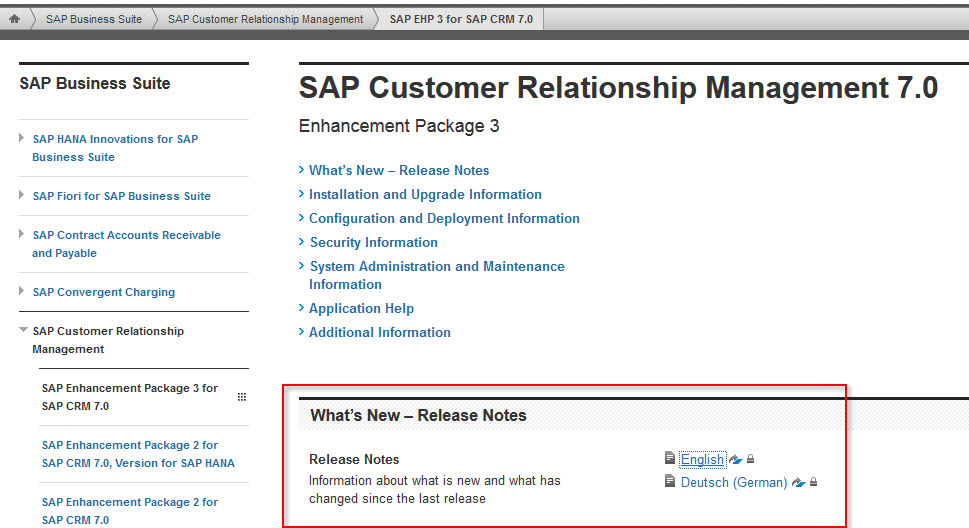The width and height of the screenshot is (969, 528).
Task: Click the home icon in the breadcrumb
Action: tap(14, 19)
